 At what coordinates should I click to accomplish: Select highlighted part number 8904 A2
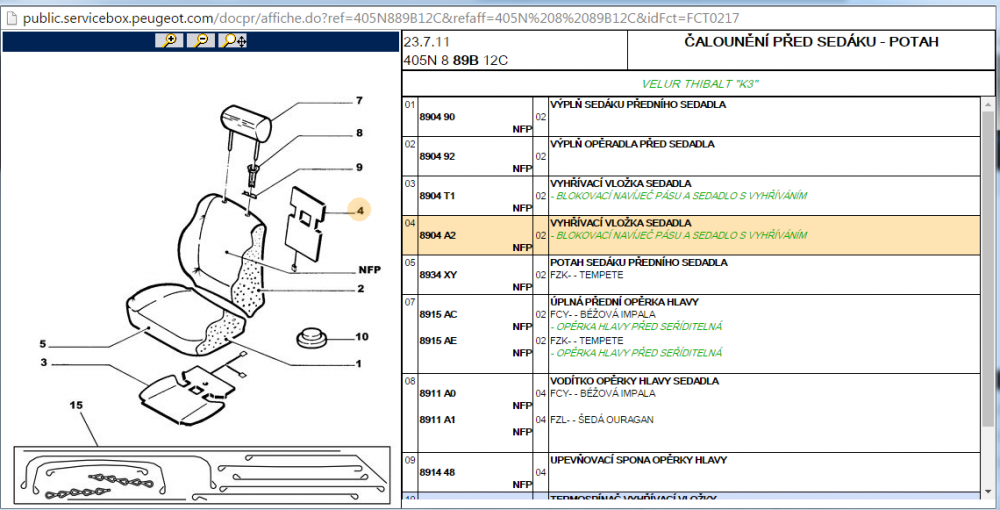[x=438, y=235]
